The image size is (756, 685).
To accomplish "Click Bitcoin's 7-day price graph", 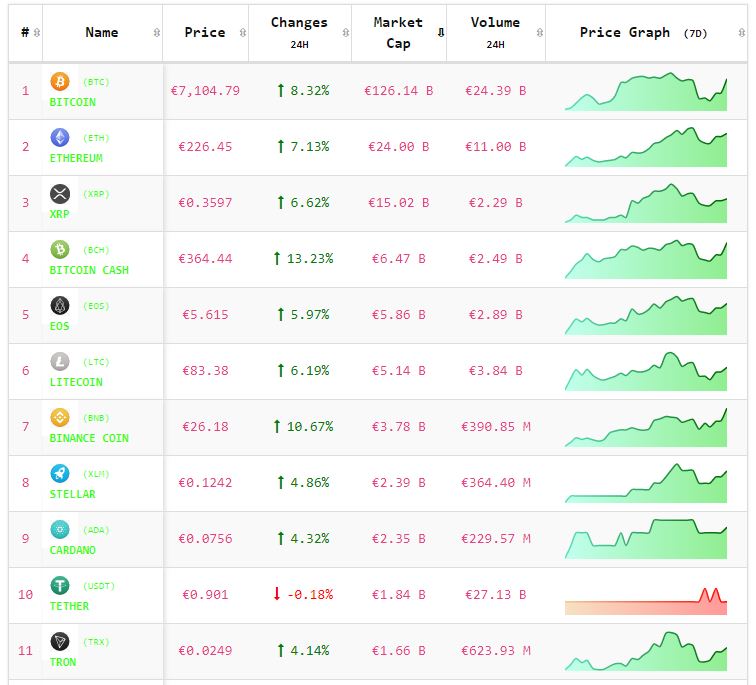I will tap(646, 92).
